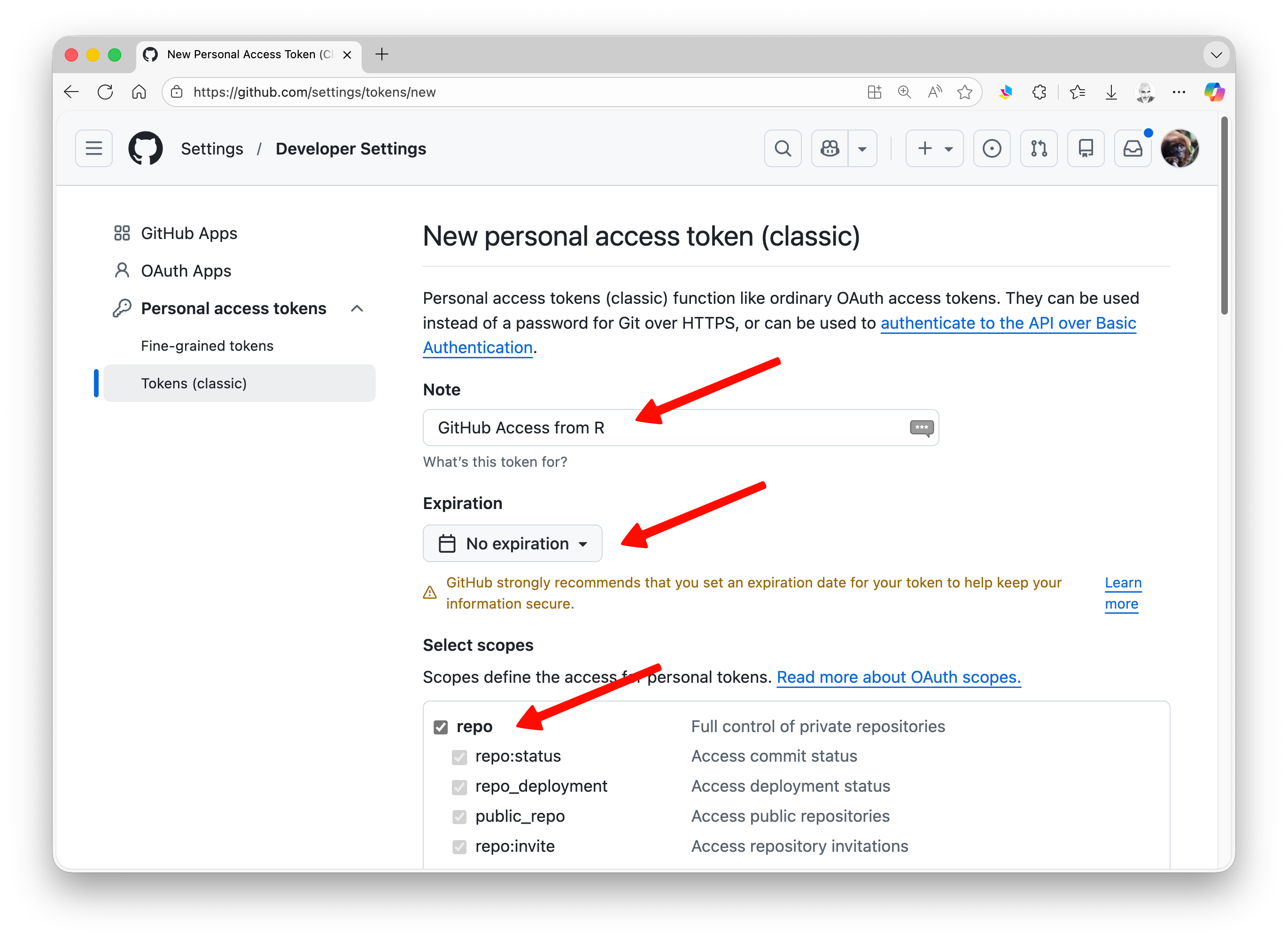Viewport: 1288px width, 942px height.
Task: Open the Pull requests icon
Action: point(1039,148)
